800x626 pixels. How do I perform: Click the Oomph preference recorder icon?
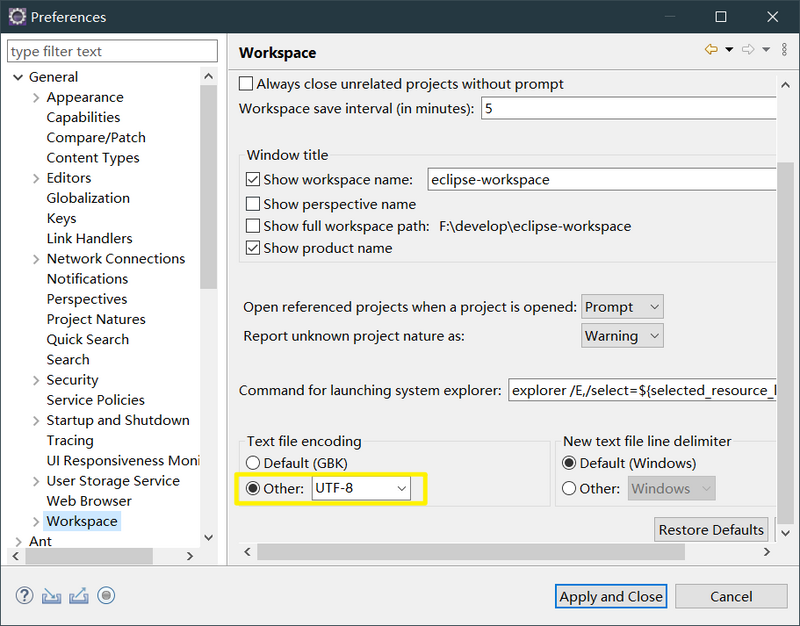click(106, 595)
